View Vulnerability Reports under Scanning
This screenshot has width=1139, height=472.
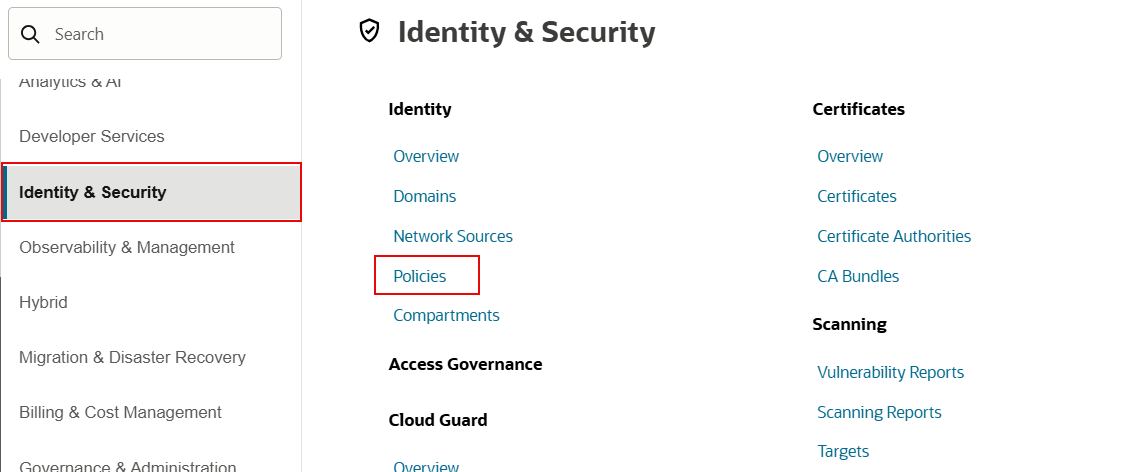[891, 373]
